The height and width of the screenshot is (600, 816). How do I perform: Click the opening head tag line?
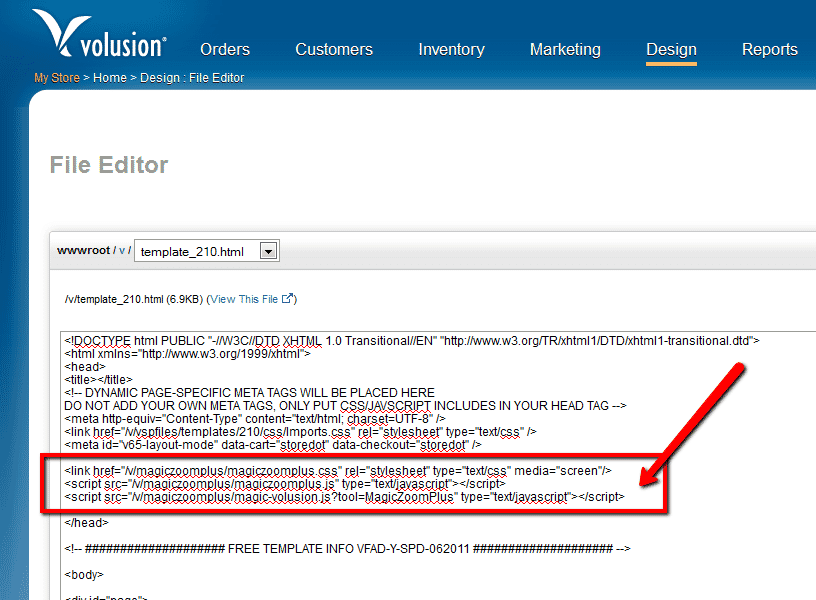point(85,367)
